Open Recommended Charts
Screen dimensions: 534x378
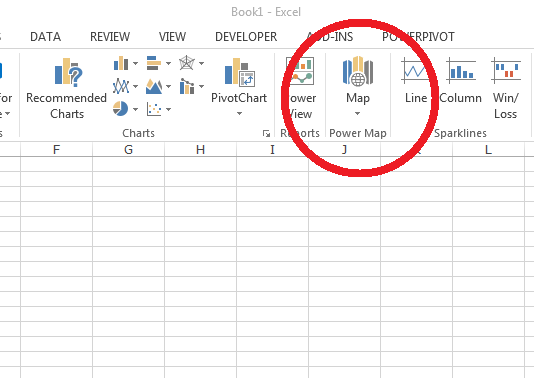coord(67,88)
